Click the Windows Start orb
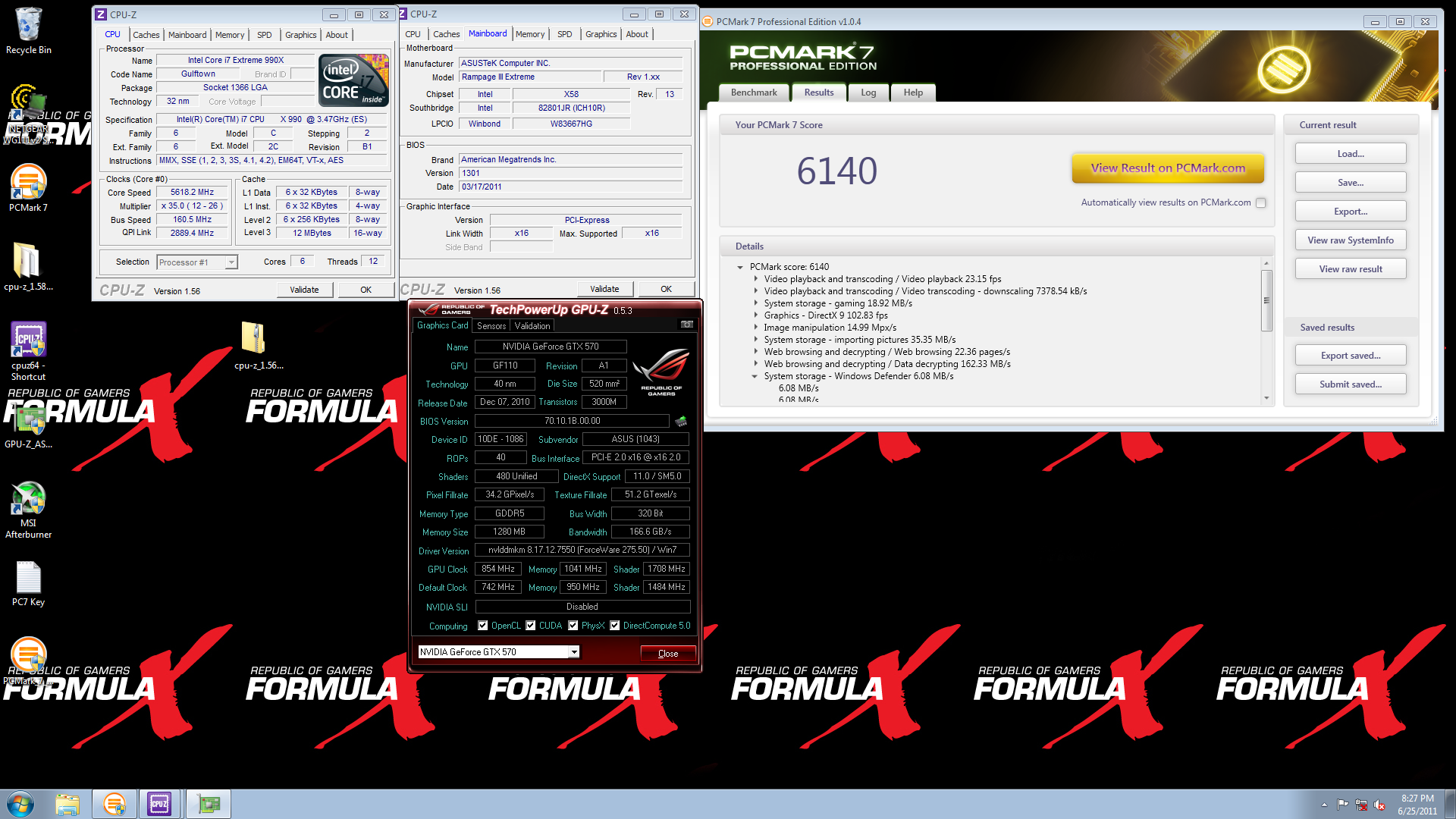The image size is (1456, 819). click(20, 804)
